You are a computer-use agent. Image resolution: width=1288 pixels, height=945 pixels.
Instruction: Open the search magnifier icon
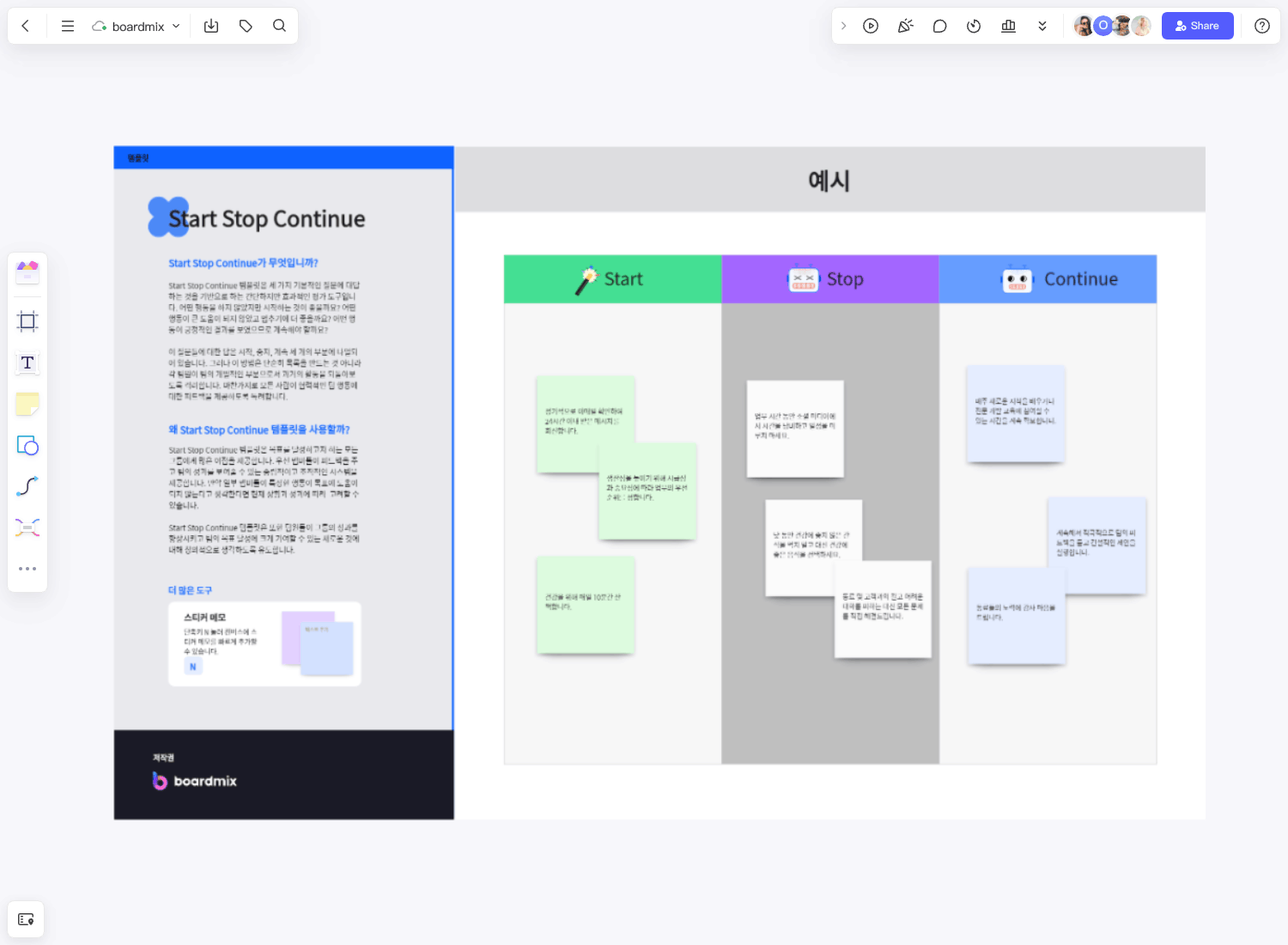click(x=279, y=26)
